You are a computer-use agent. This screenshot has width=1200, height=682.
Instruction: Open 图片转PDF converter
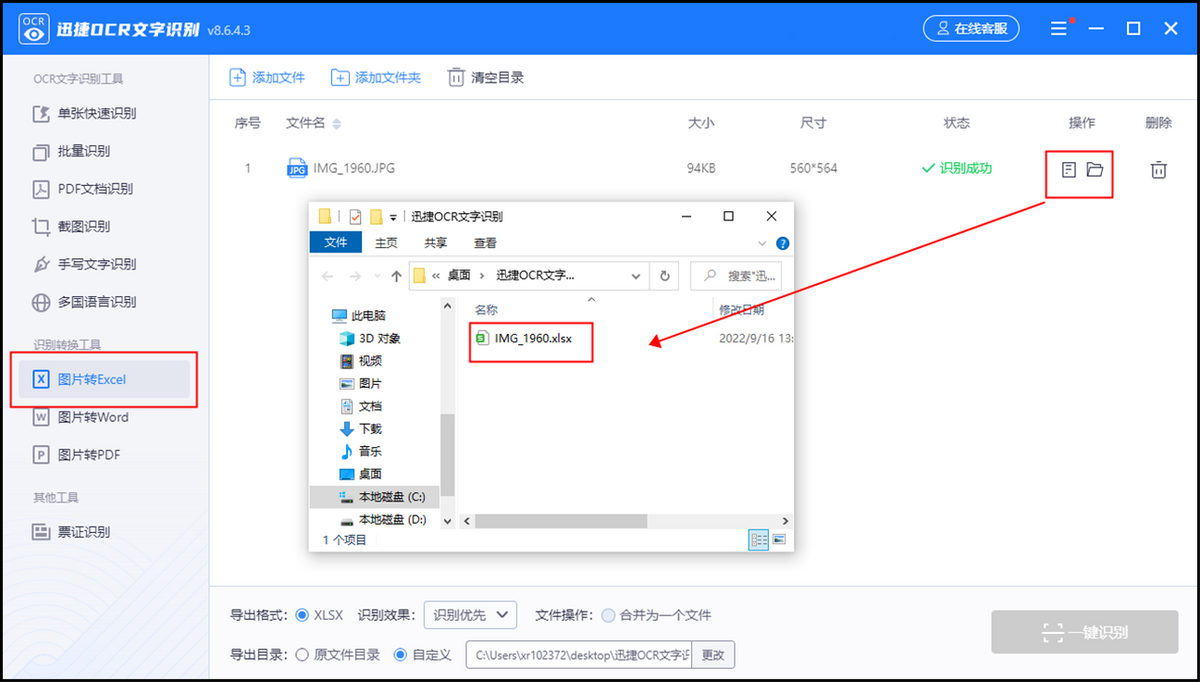pos(77,455)
